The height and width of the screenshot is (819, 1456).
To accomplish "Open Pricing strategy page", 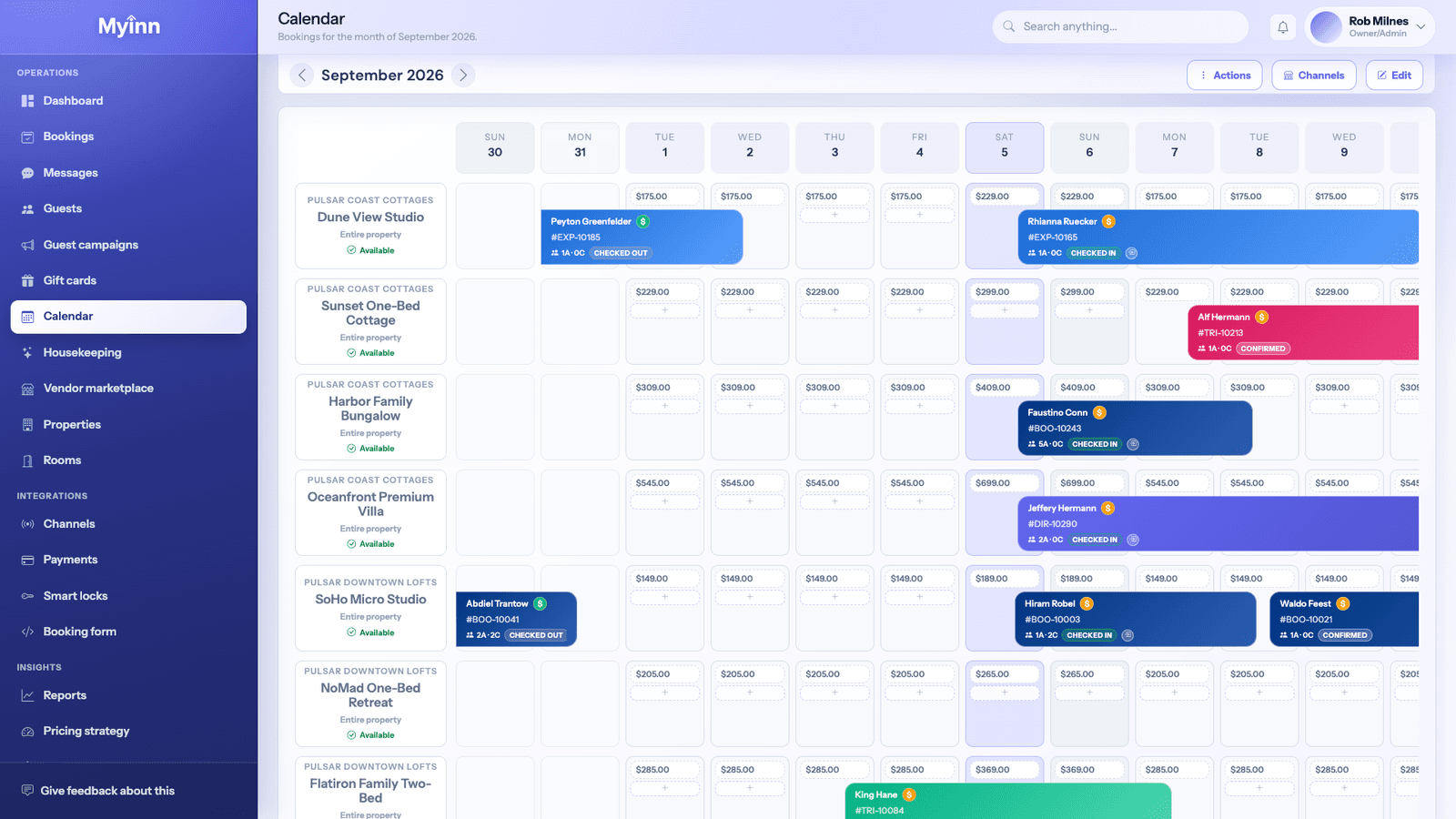I will click(128, 731).
